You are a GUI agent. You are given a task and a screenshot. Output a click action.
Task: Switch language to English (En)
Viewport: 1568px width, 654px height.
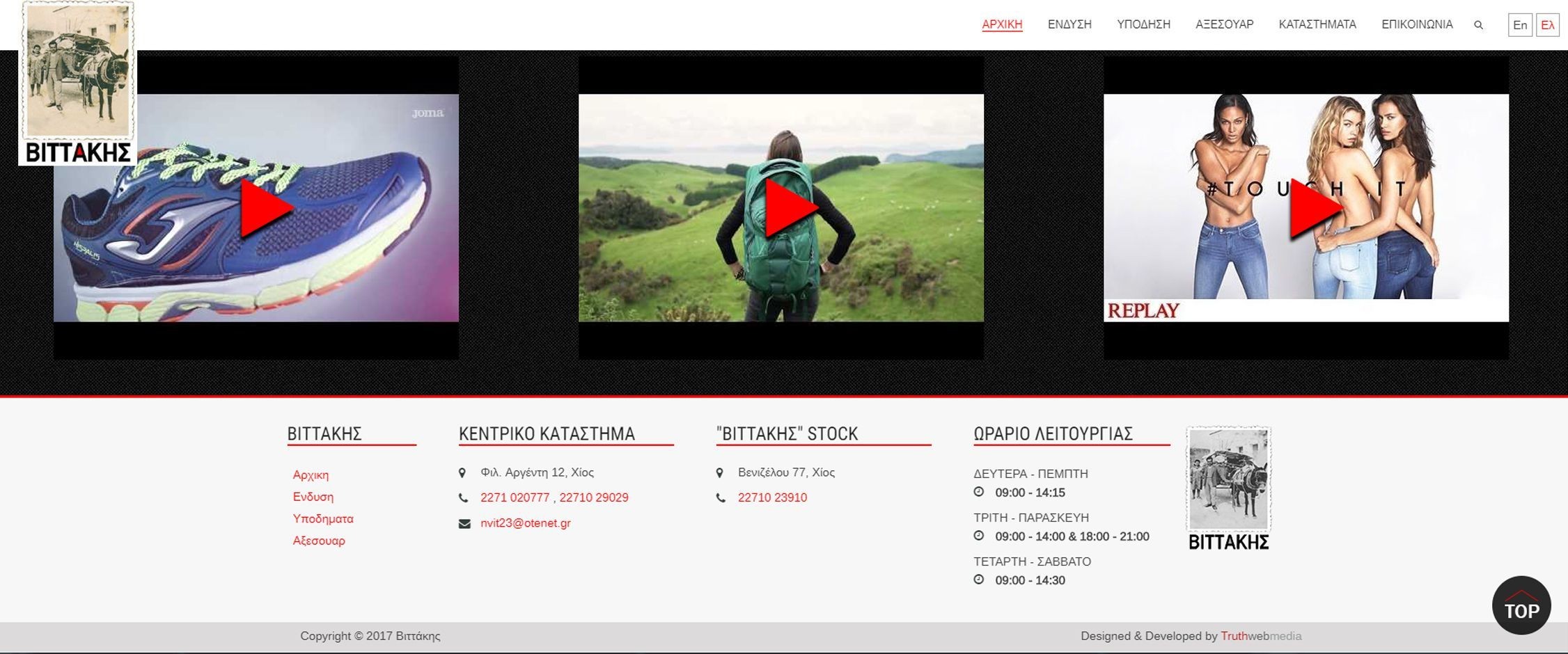pyautogui.click(x=1520, y=25)
